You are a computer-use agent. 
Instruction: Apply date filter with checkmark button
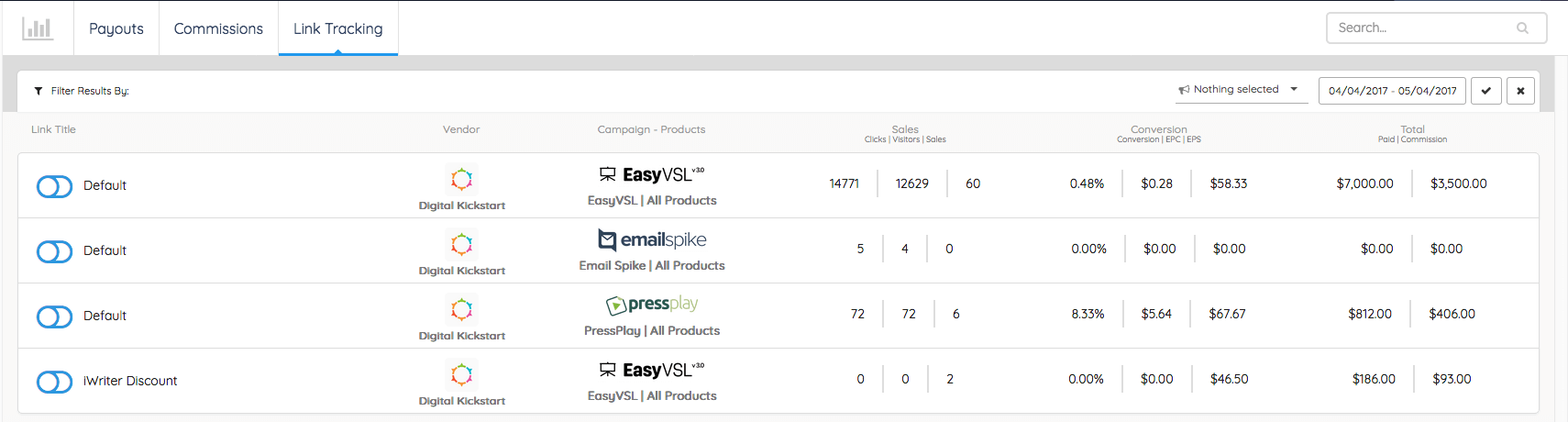point(1485,91)
